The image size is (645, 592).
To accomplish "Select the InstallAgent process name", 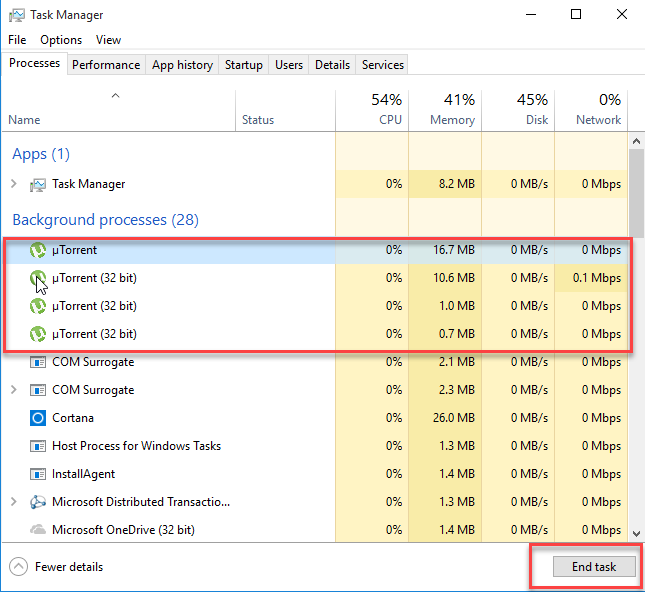I will coord(83,474).
